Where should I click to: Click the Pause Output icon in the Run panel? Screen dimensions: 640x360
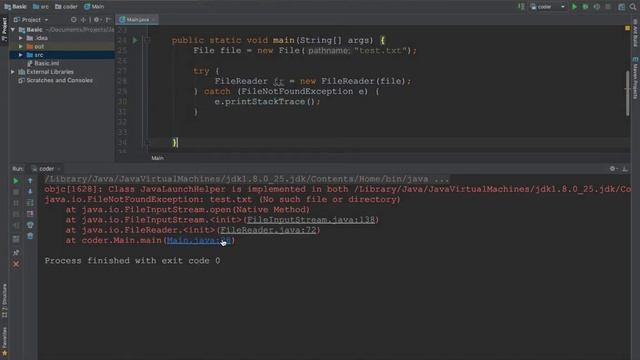(x=16, y=203)
